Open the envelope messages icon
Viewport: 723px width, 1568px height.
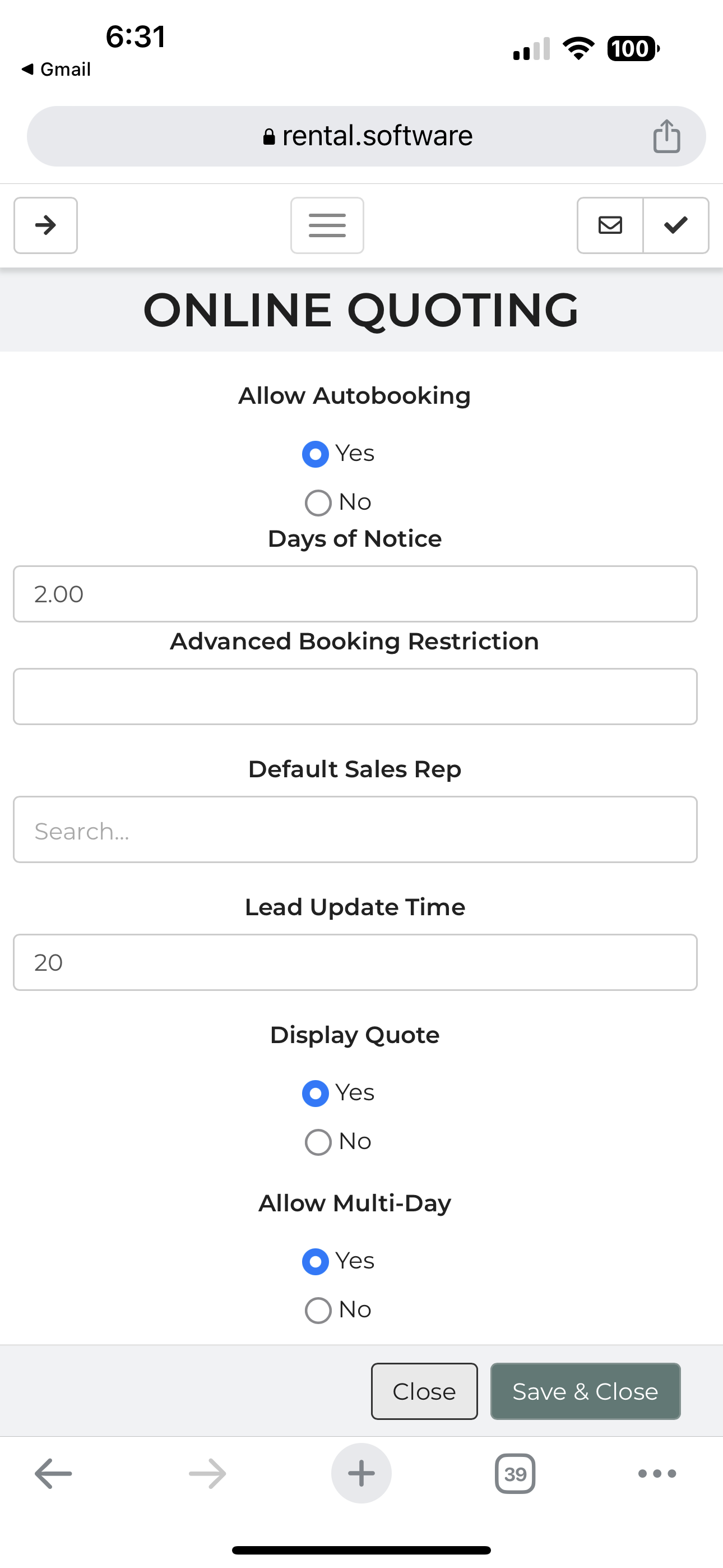[x=610, y=225]
